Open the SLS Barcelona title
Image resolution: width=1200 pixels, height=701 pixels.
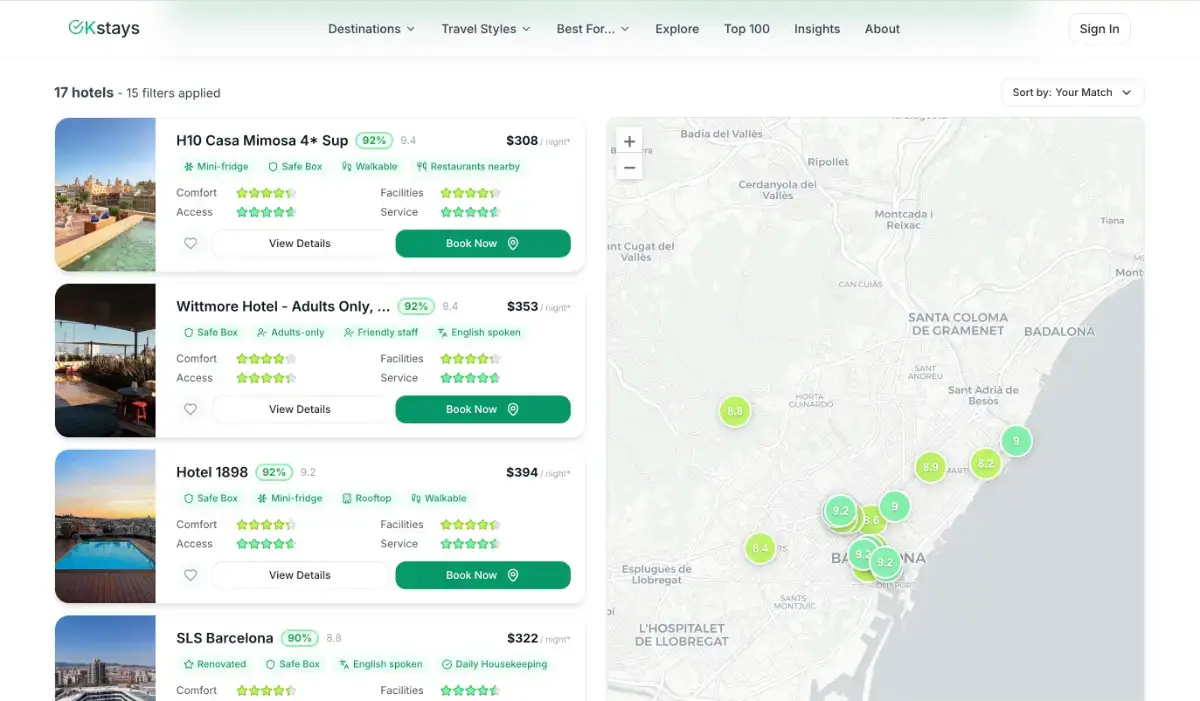click(x=225, y=639)
